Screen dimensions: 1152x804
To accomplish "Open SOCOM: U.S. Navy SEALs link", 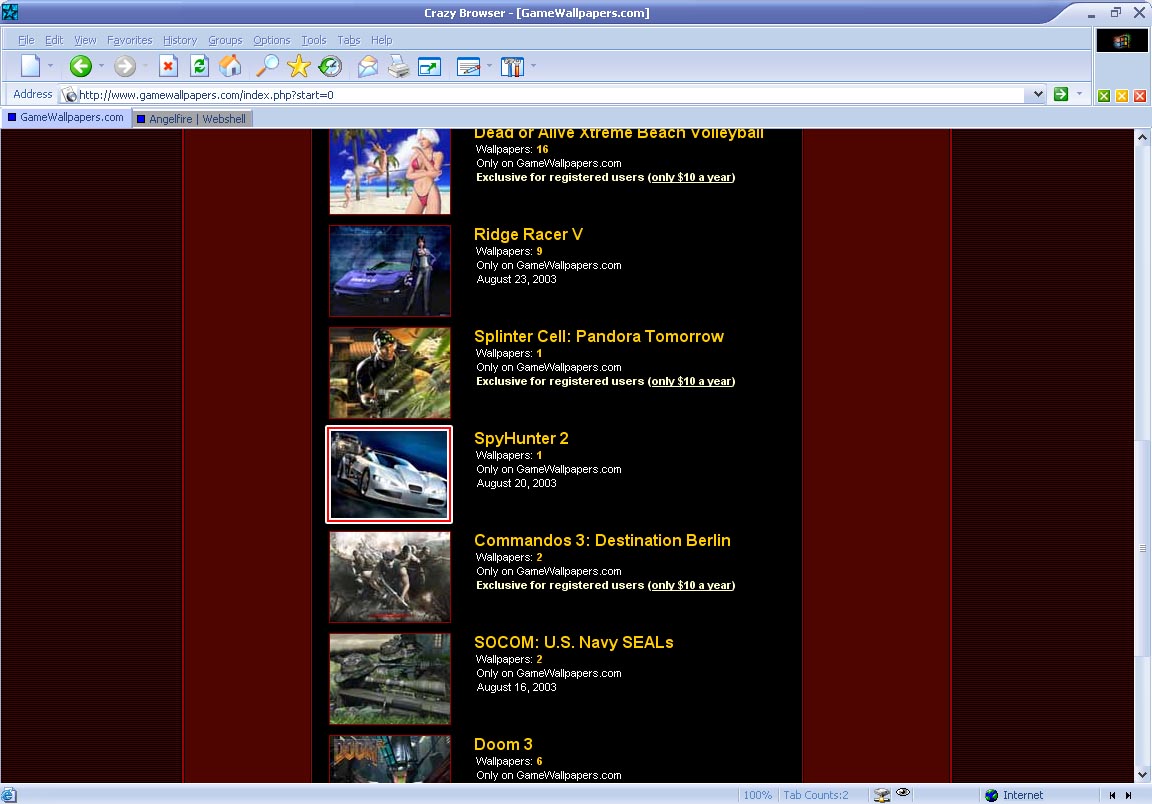I will pos(574,642).
